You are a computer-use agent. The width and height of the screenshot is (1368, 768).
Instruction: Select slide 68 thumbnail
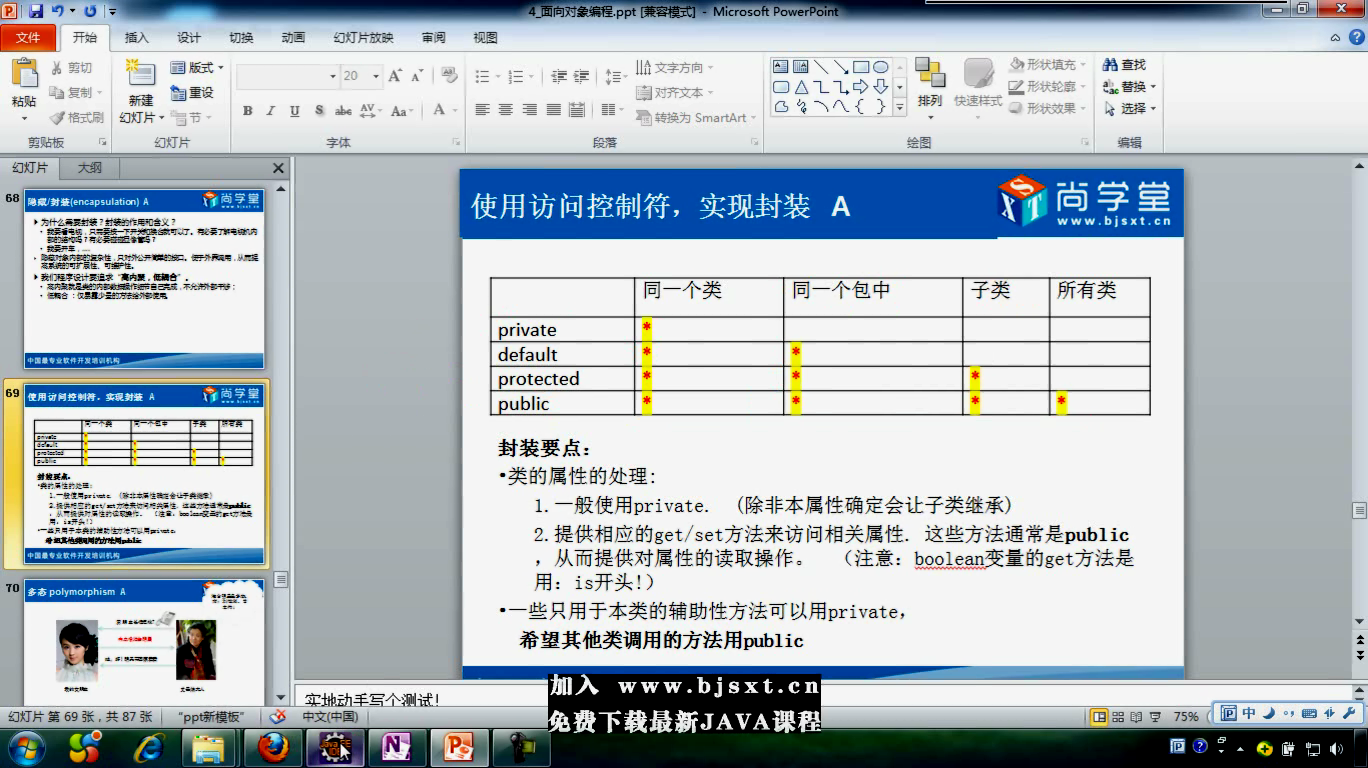tap(144, 278)
